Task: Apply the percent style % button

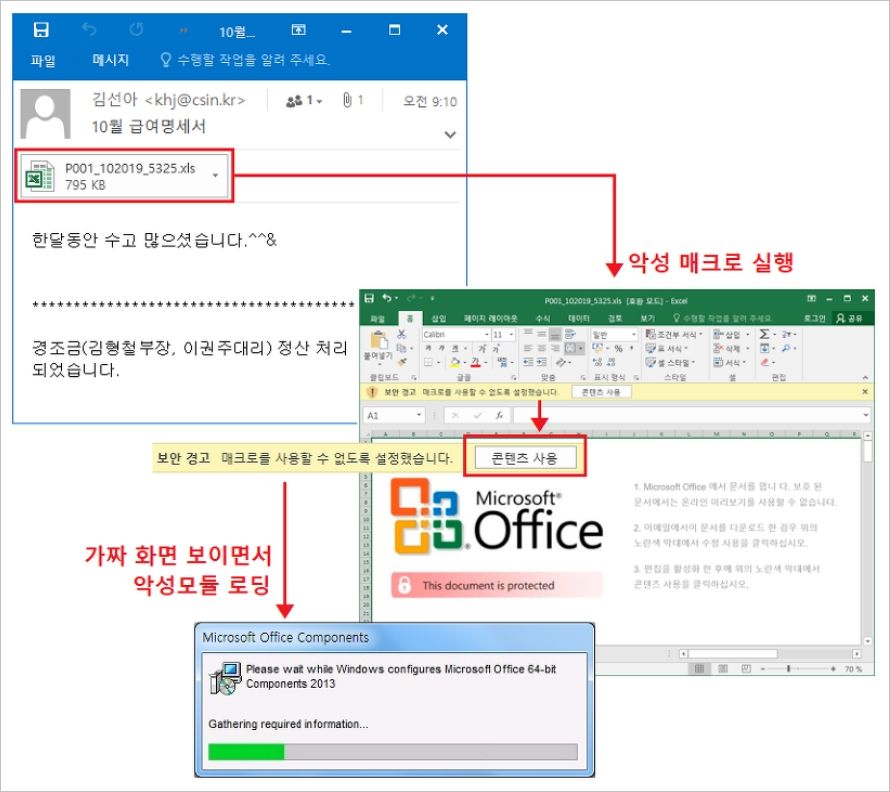Action: click(x=619, y=348)
